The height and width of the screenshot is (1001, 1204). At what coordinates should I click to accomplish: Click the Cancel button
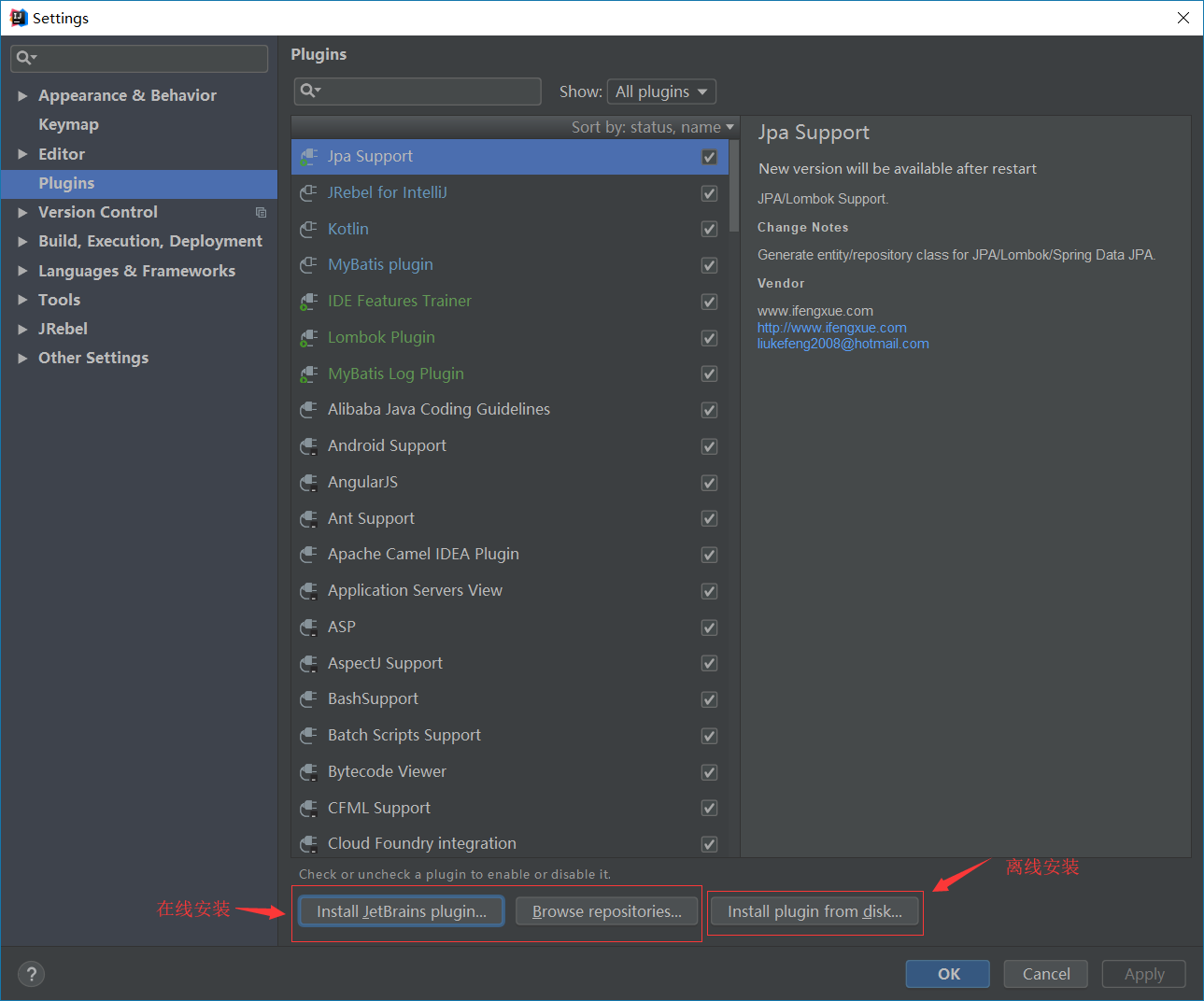pyautogui.click(x=1046, y=974)
